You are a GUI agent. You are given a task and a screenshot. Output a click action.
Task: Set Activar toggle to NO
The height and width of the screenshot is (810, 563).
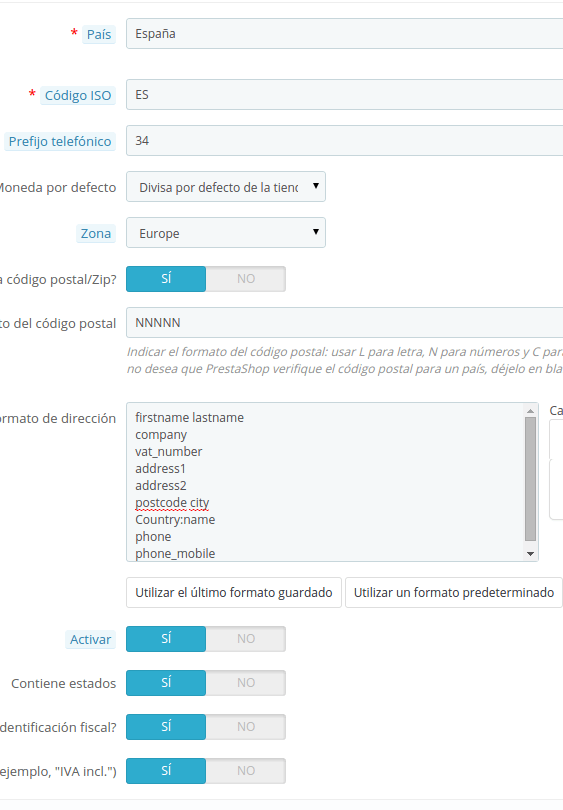coord(246,639)
